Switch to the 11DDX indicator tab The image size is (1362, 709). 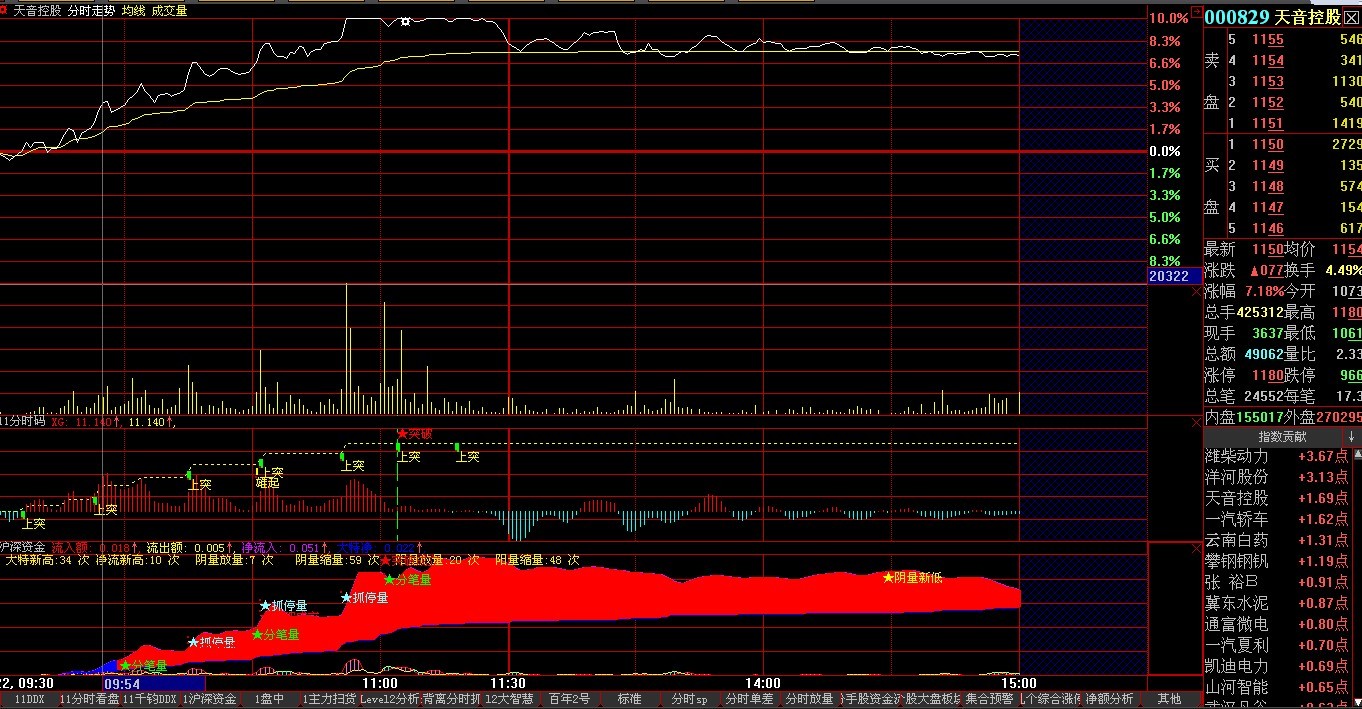[29, 699]
